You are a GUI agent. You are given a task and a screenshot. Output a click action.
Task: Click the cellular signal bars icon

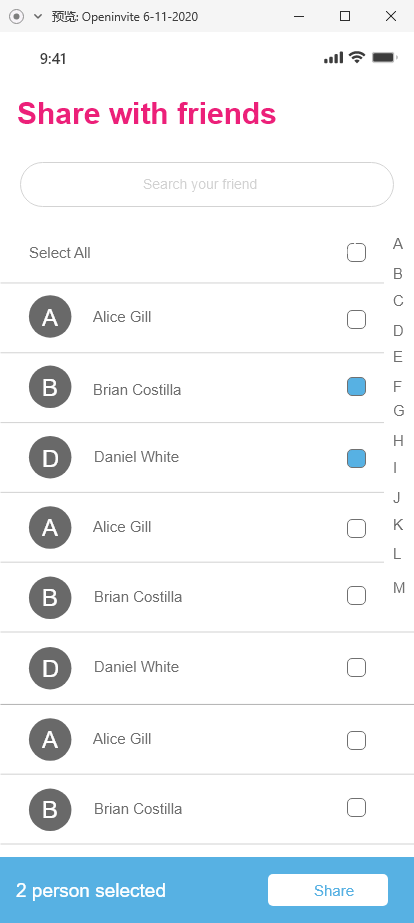tap(333, 58)
